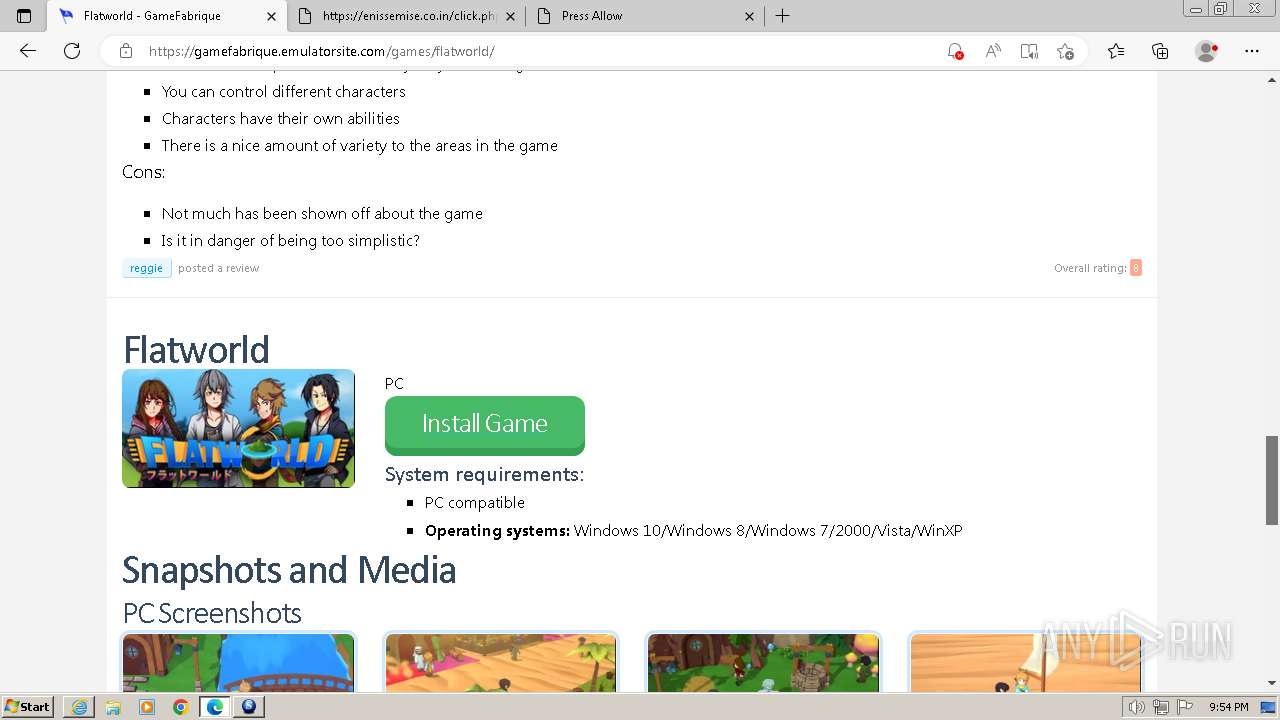Screen dimensions: 1280x720
Task: Open media player taskbar icon
Action: pyautogui.click(x=147, y=707)
